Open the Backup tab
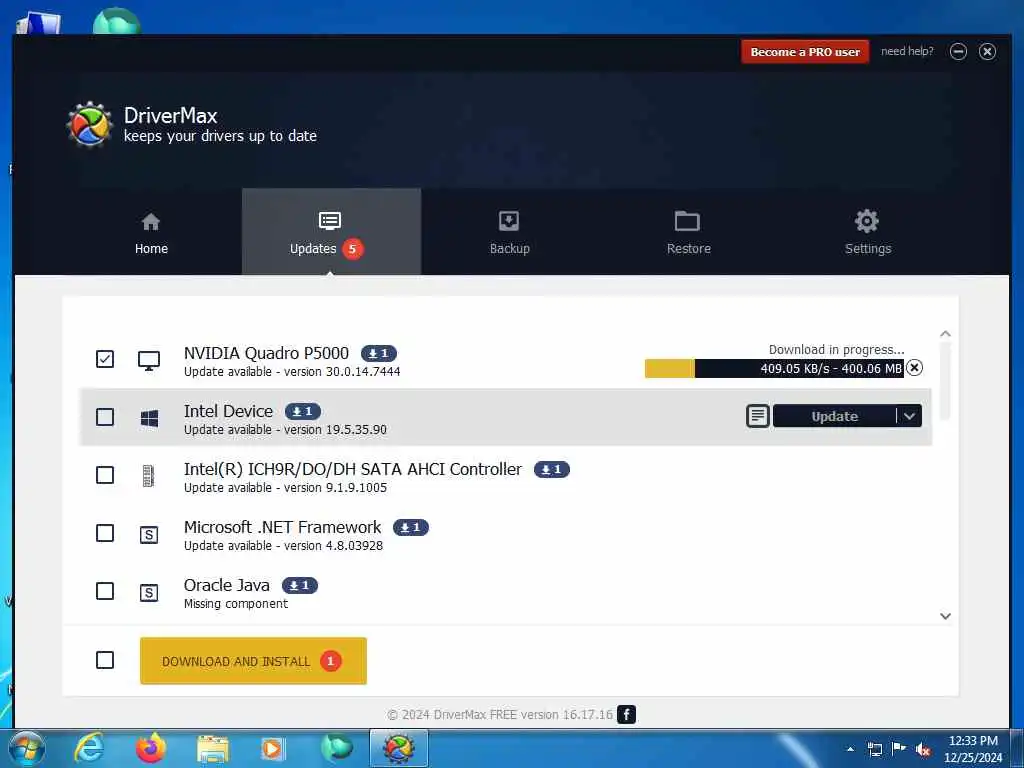This screenshot has height=768, width=1024. click(x=509, y=232)
